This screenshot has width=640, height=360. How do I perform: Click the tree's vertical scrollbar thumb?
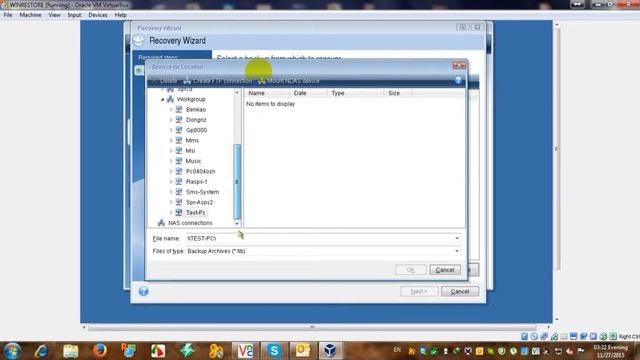237,182
